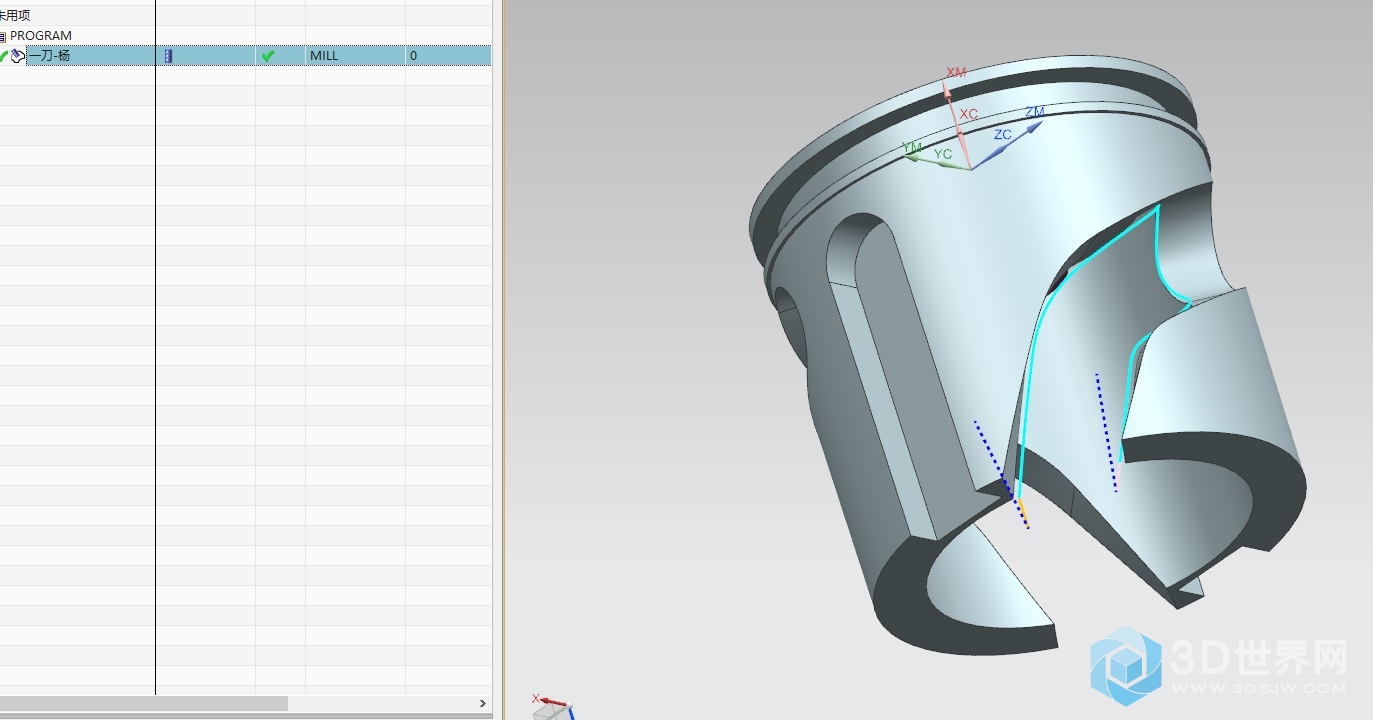Click the ZM axis label in viewport
The height and width of the screenshot is (720, 1373).
click(1035, 112)
